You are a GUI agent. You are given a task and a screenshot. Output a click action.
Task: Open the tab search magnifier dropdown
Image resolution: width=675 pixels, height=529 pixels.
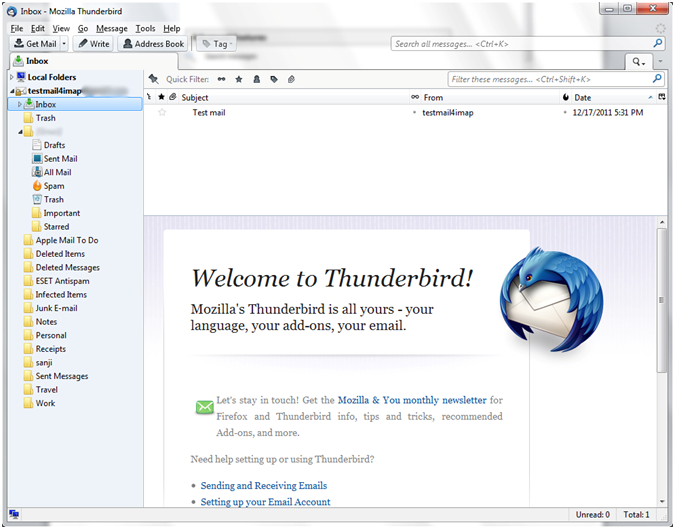[639, 62]
